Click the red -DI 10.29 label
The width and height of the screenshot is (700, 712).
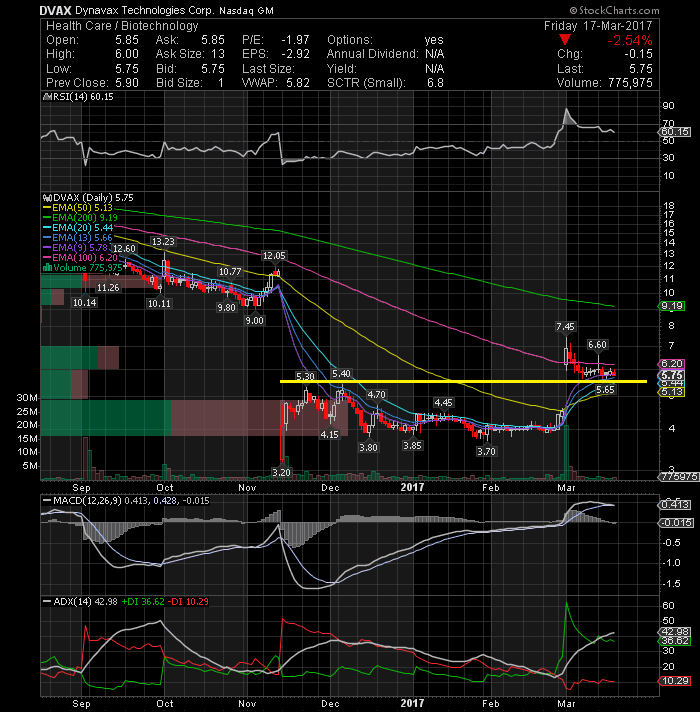click(188, 602)
